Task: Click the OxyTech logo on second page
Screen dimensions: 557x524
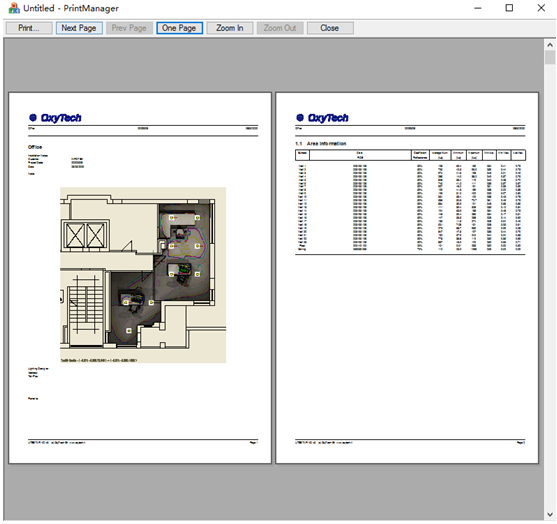Action: (x=322, y=118)
